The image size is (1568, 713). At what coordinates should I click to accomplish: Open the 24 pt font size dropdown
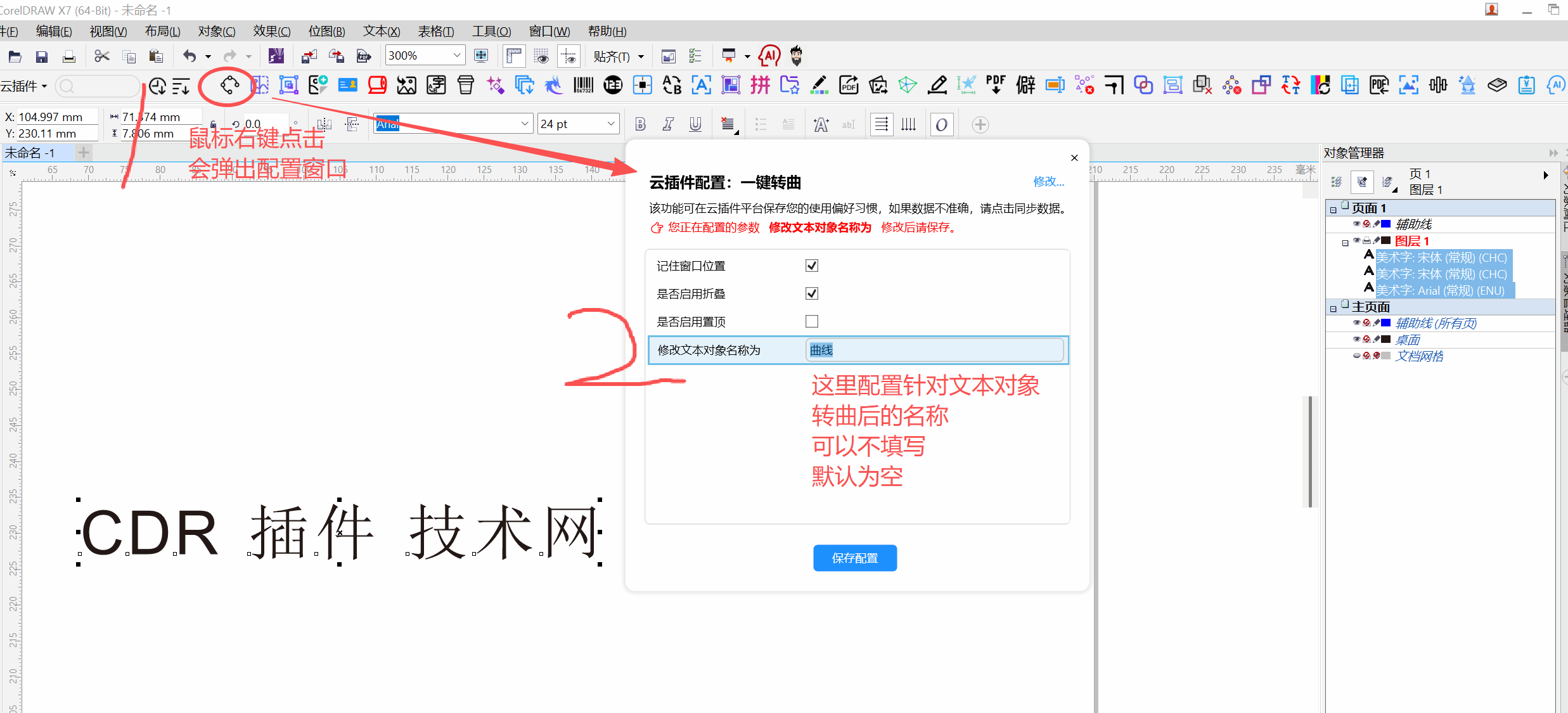coord(610,124)
